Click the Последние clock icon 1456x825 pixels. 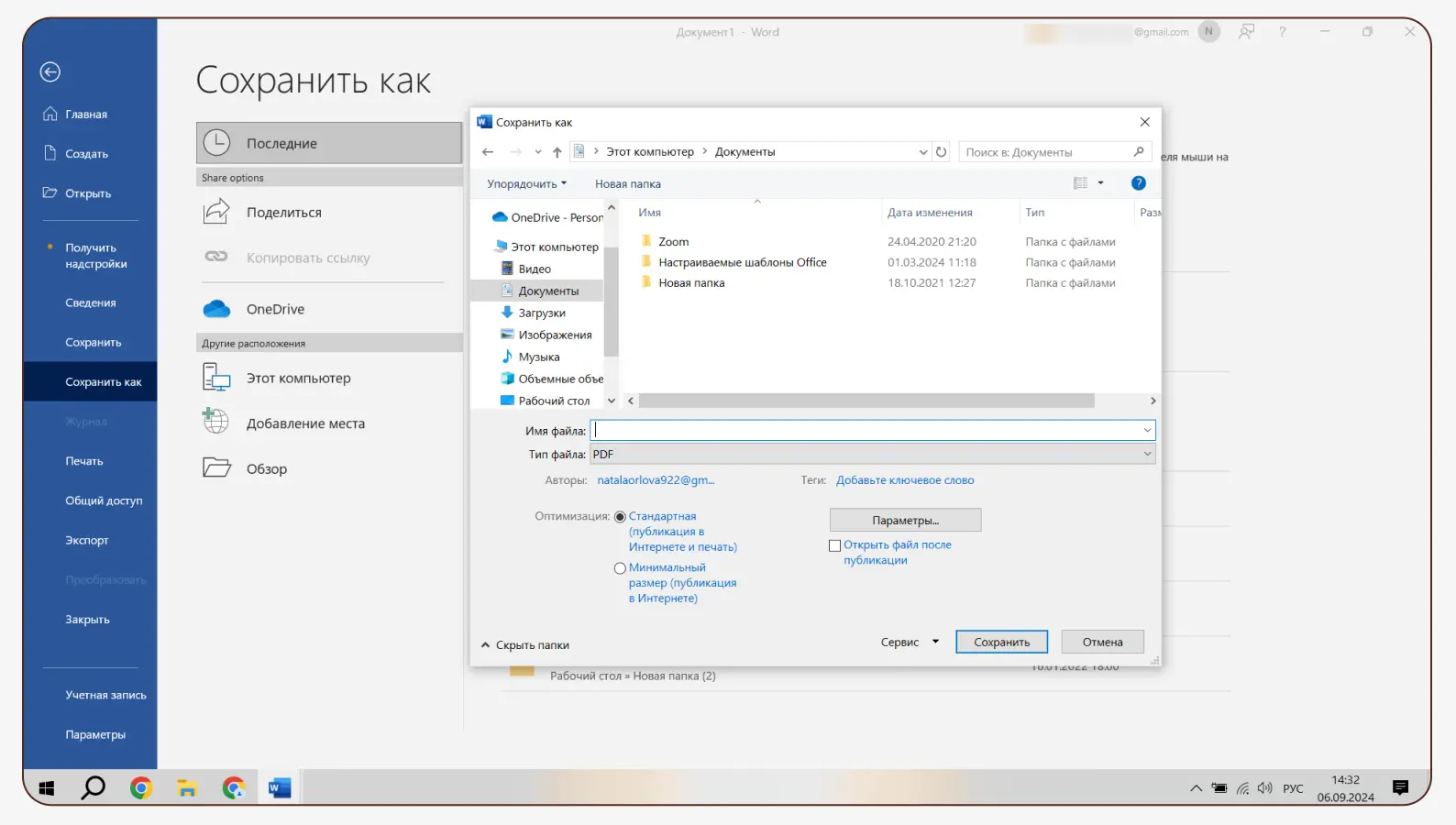click(216, 143)
